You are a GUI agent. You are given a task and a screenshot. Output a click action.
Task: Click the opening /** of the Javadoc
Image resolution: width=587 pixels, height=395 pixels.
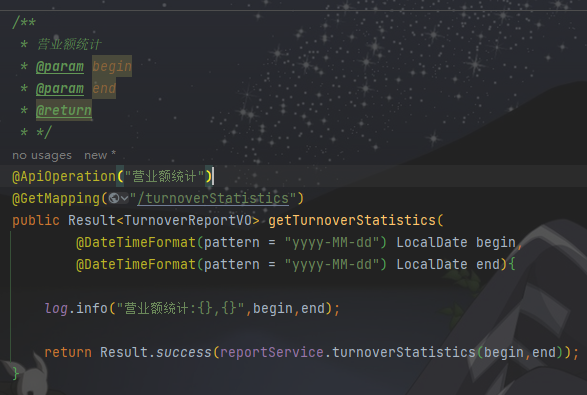tap(24, 22)
